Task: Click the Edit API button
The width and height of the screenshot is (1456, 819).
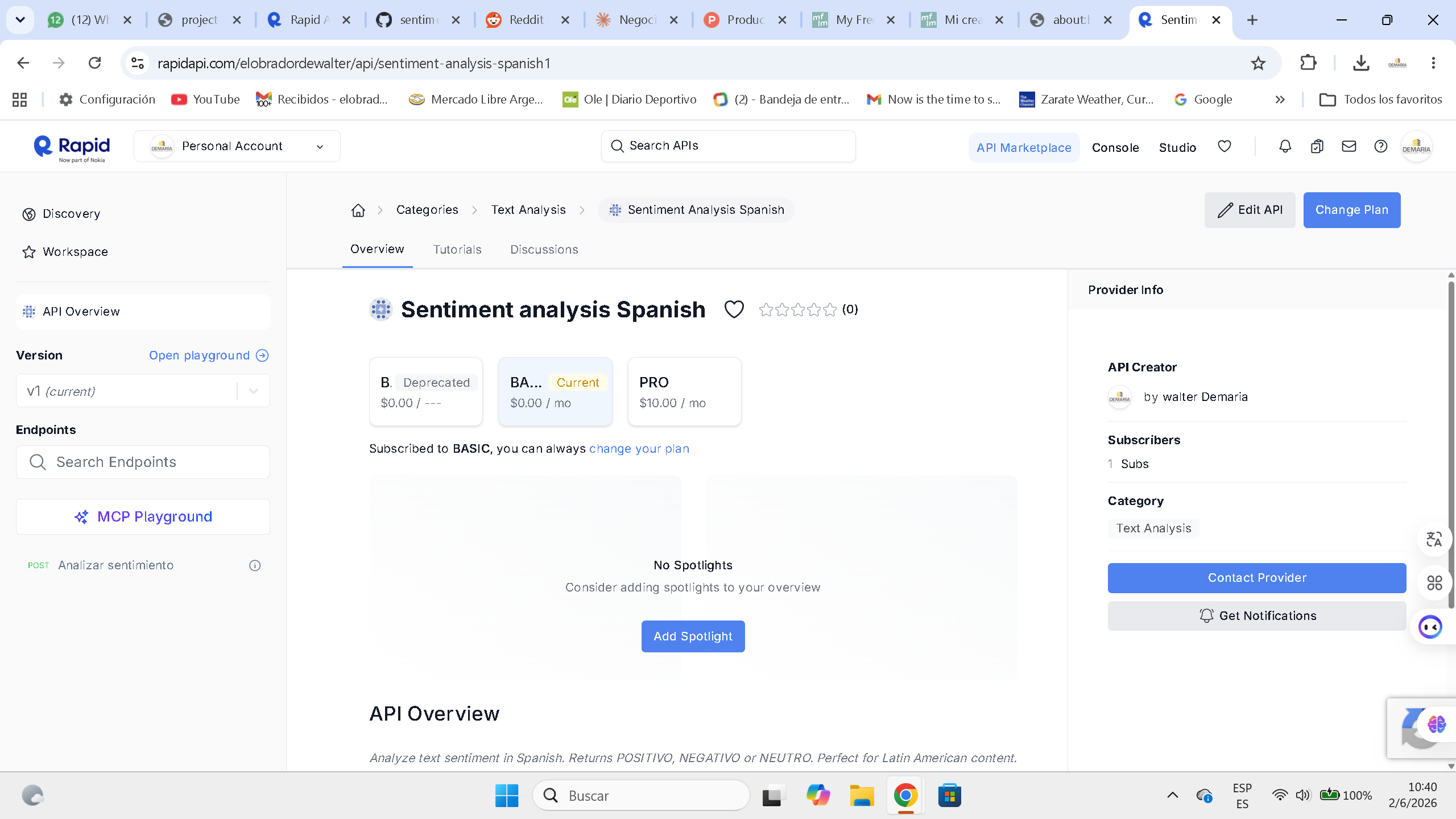Action: [1250, 210]
